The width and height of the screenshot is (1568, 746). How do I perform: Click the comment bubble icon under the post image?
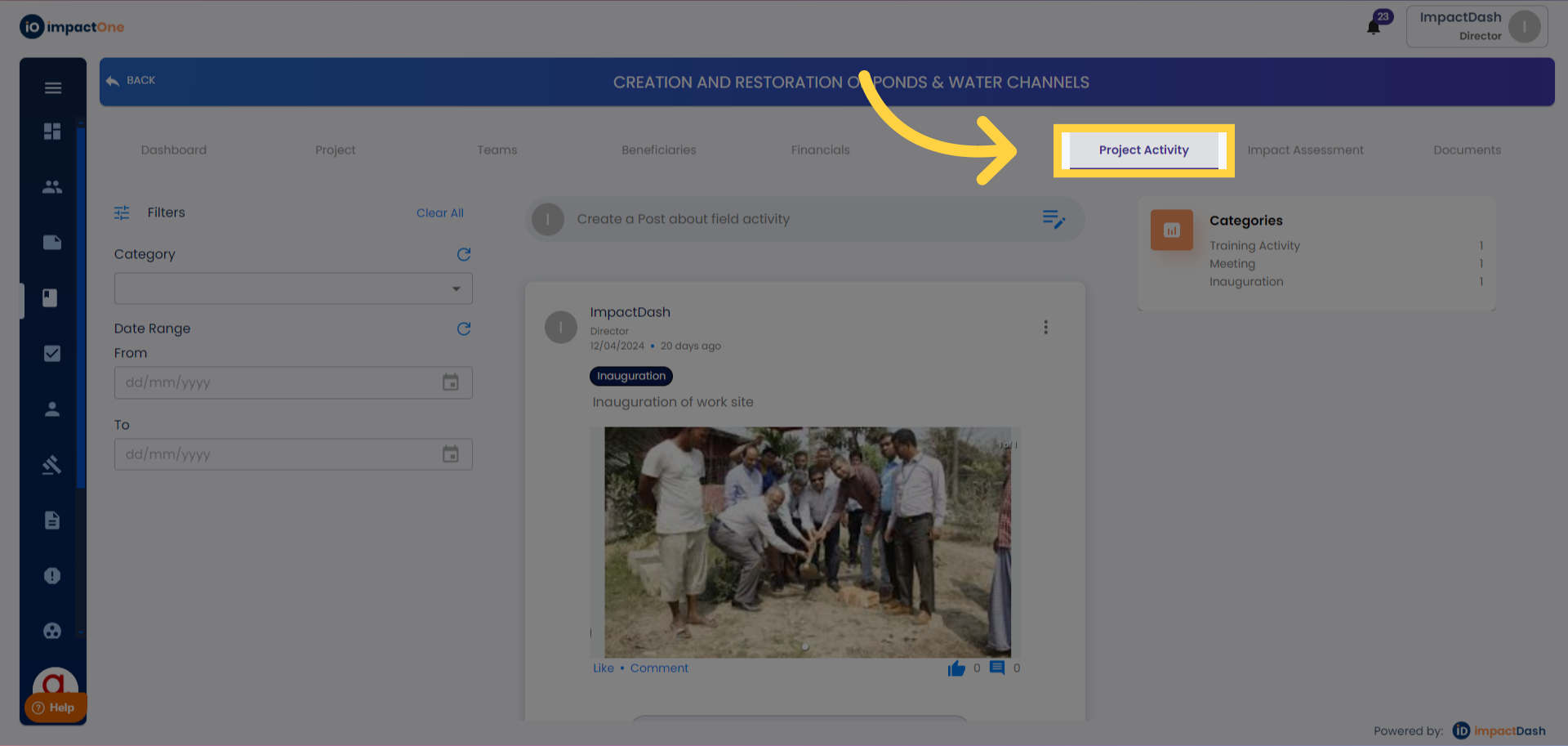point(997,668)
